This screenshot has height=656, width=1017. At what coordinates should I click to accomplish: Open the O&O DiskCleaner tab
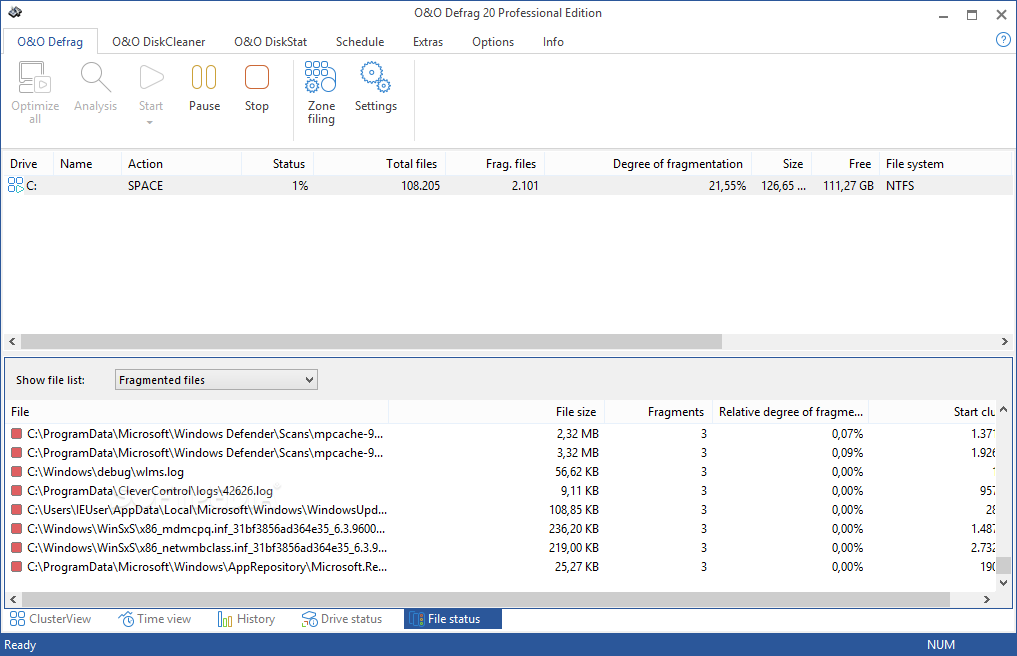[158, 42]
